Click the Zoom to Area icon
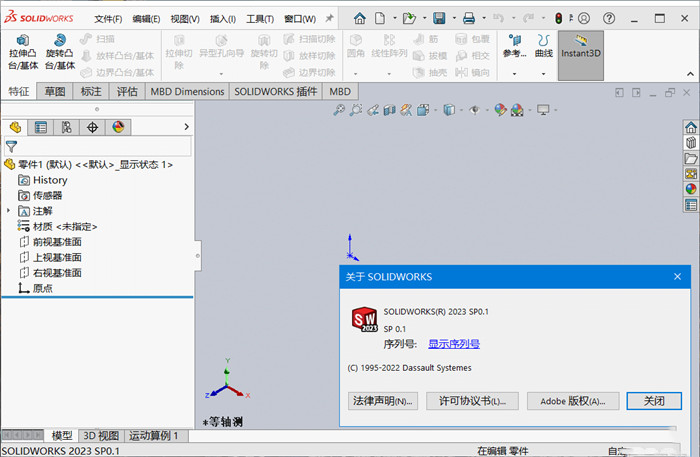The image size is (700, 457). pos(356,110)
